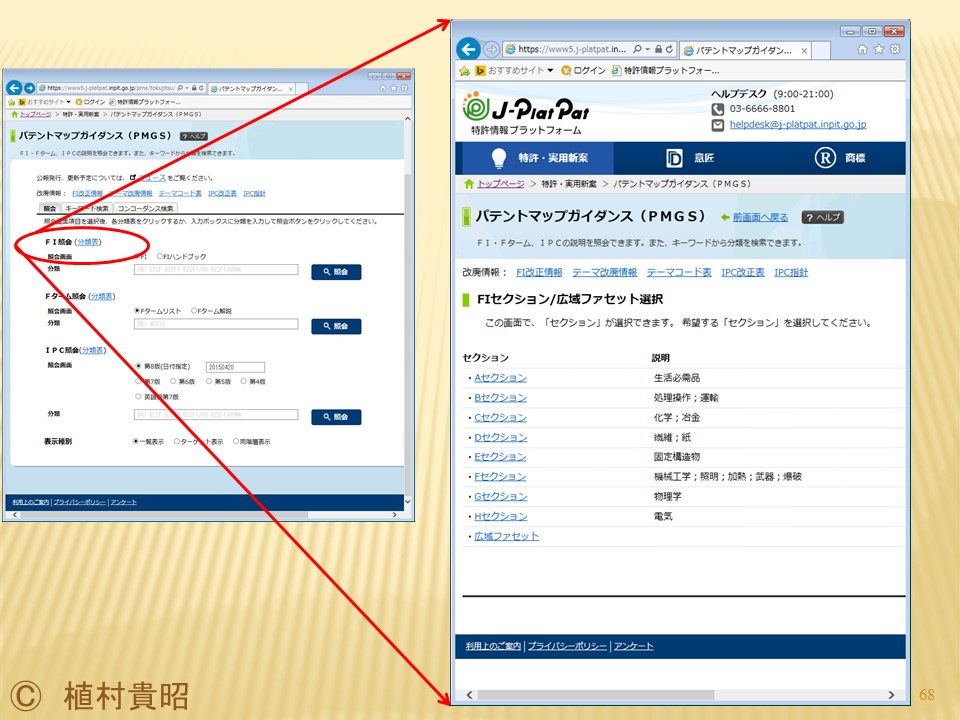This screenshot has width=960, height=720.
Task: Close the パテントマップガイダン tab in the right window
Action: 804,50
